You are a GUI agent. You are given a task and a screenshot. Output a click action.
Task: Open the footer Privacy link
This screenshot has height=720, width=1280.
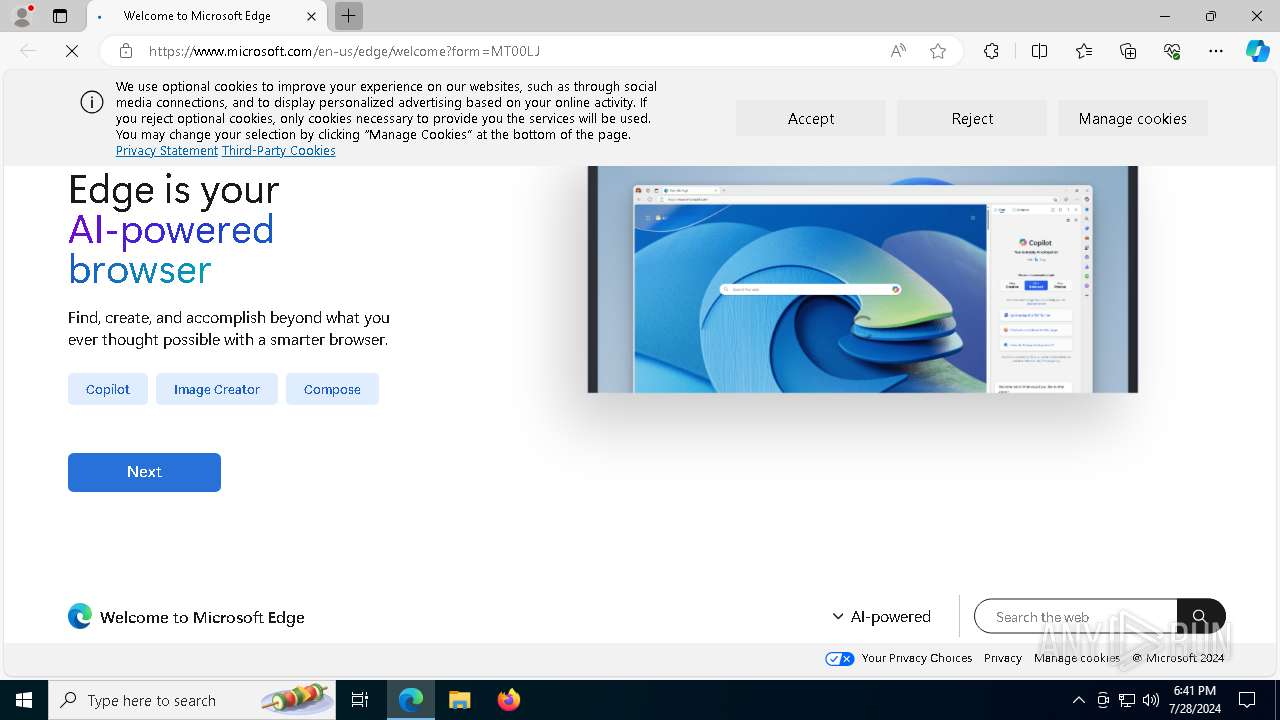click(x=1003, y=658)
